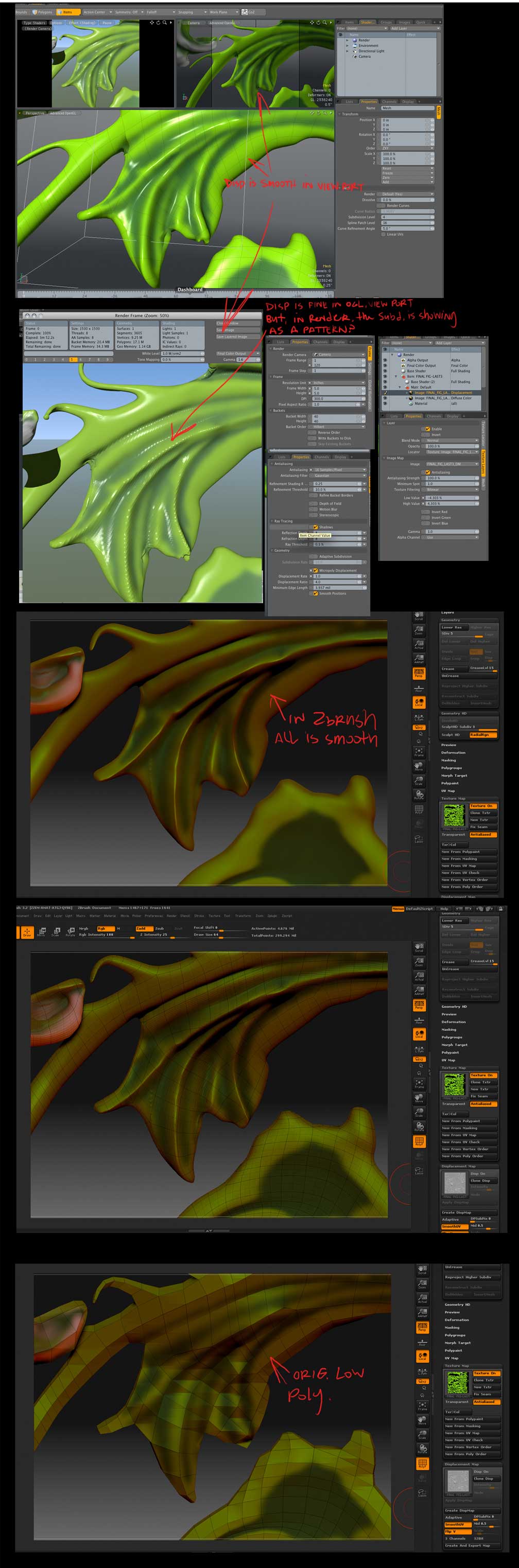Click the Menus button in the ZBrush title bar

(398, 908)
